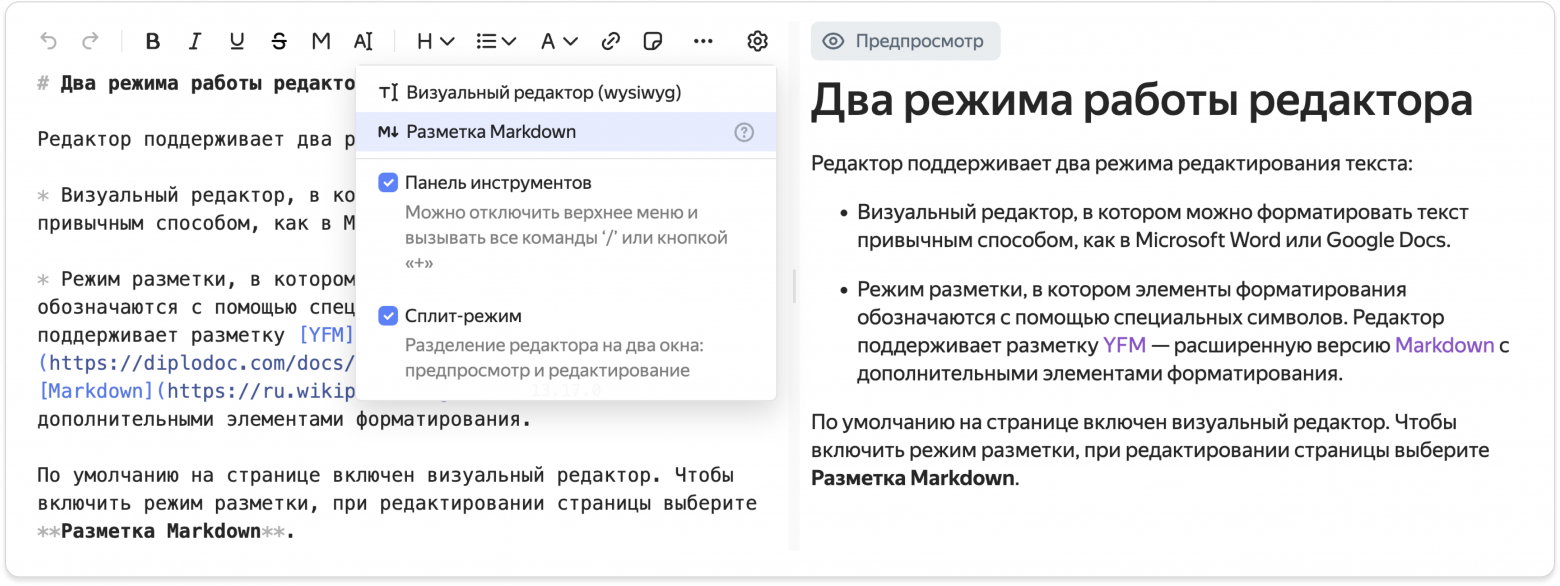The width and height of the screenshot is (1560, 586).
Task: Toggle bold formatting in the toolbar
Action: pyautogui.click(x=153, y=41)
